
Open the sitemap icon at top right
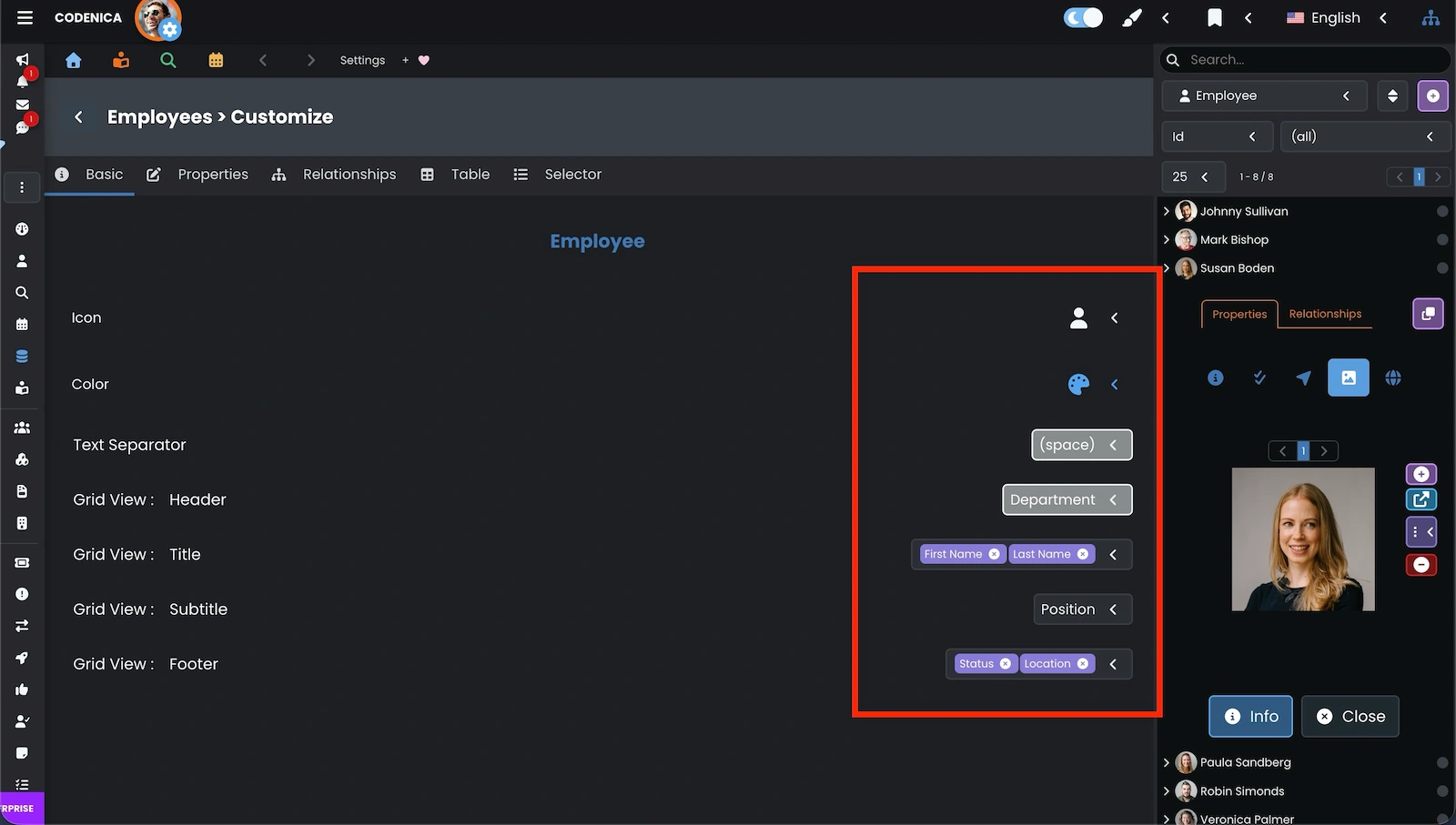point(1431,17)
